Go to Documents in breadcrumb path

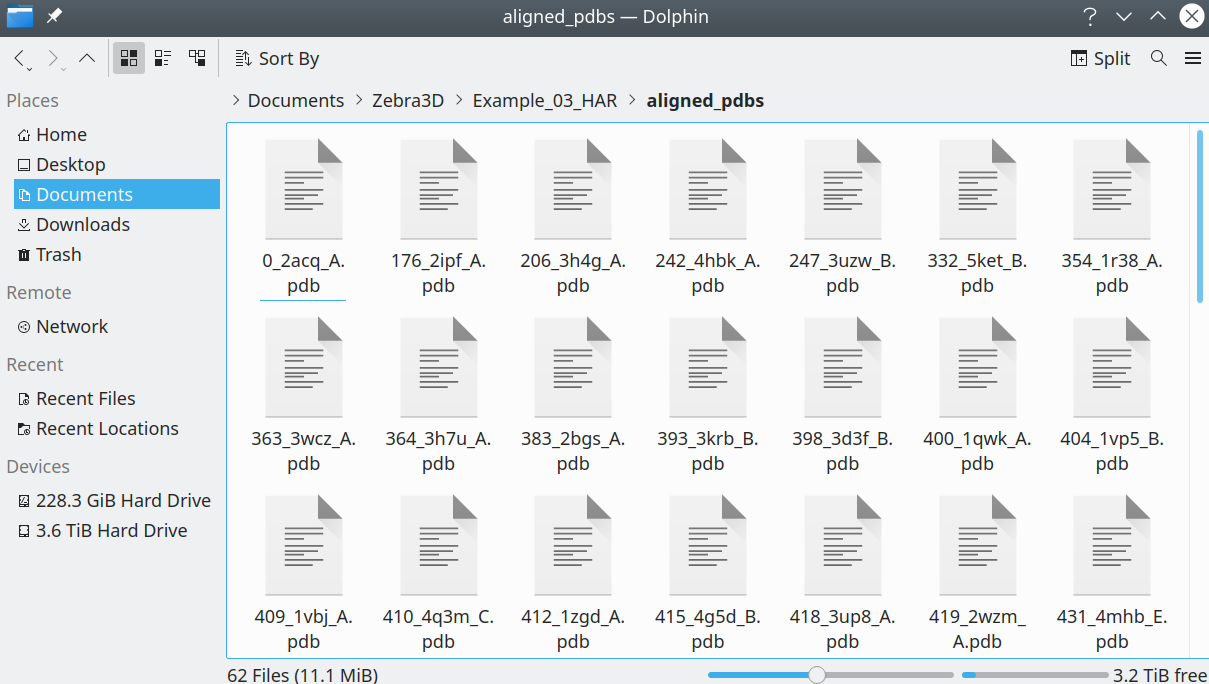click(x=296, y=100)
